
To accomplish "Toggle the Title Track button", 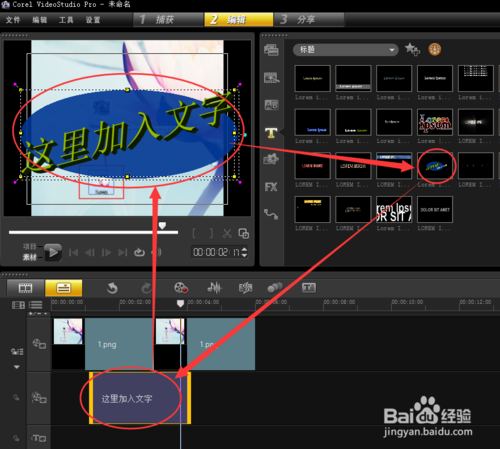I will (39, 438).
